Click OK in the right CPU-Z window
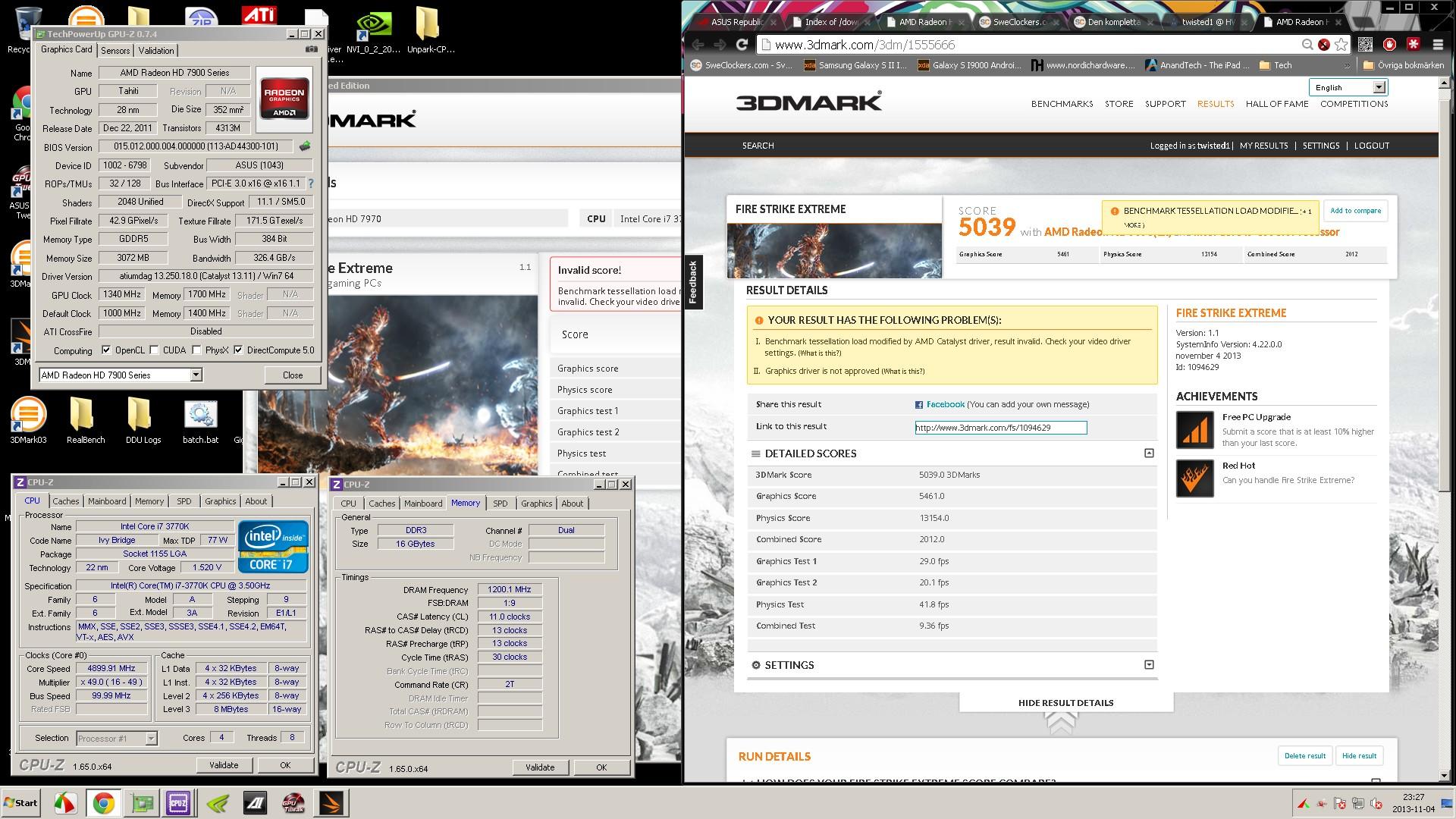This screenshot has width=1456, height=819. click(x=601, y=767)
